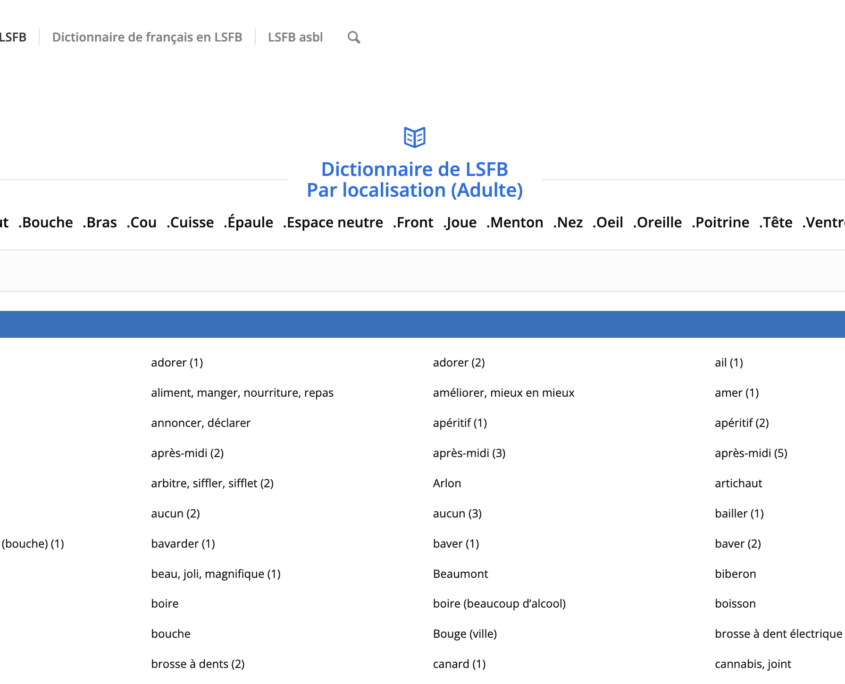Open the entry aucun (3)

tap(457, 513)
